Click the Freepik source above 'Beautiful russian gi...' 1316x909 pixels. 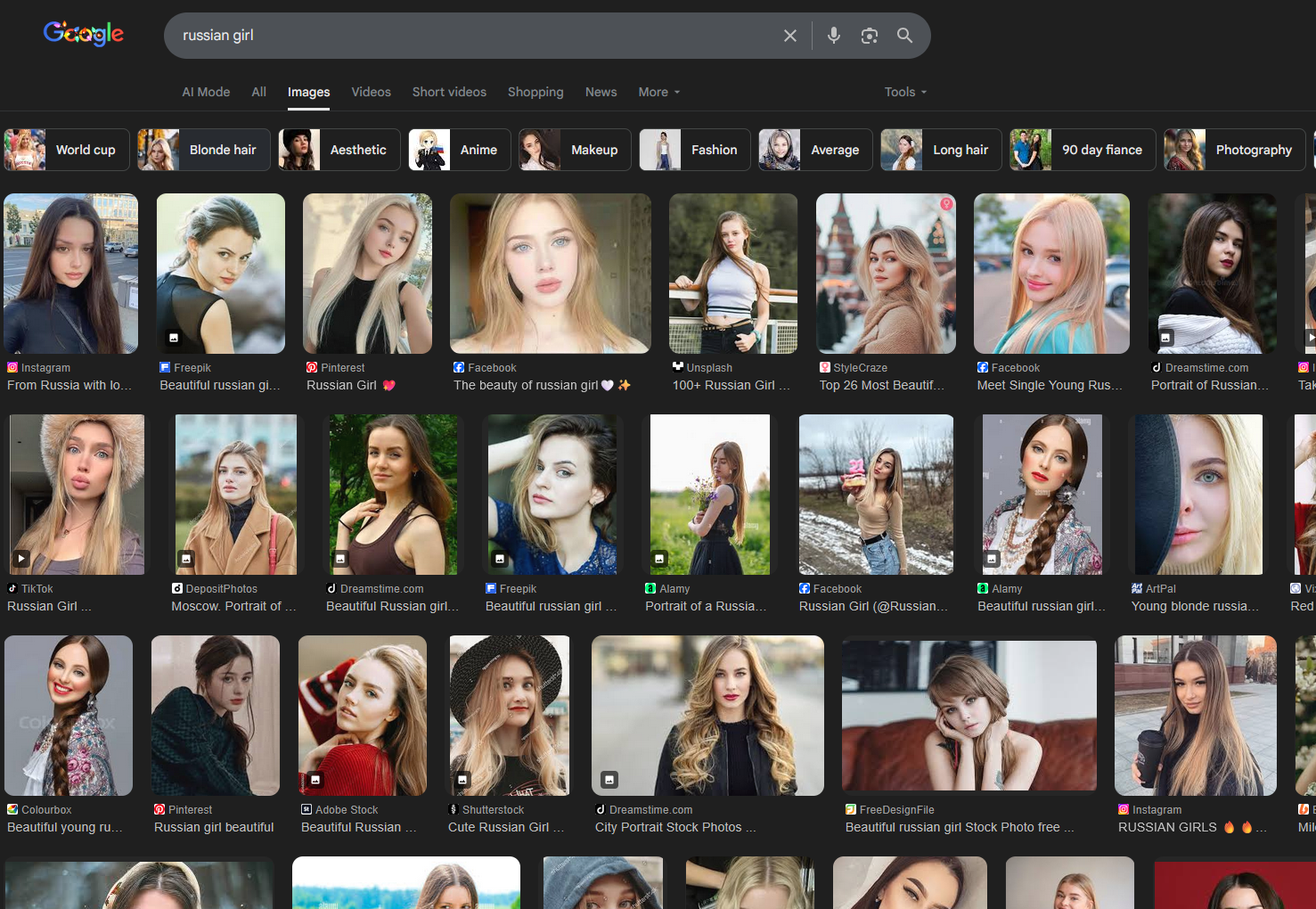point(185,367)
